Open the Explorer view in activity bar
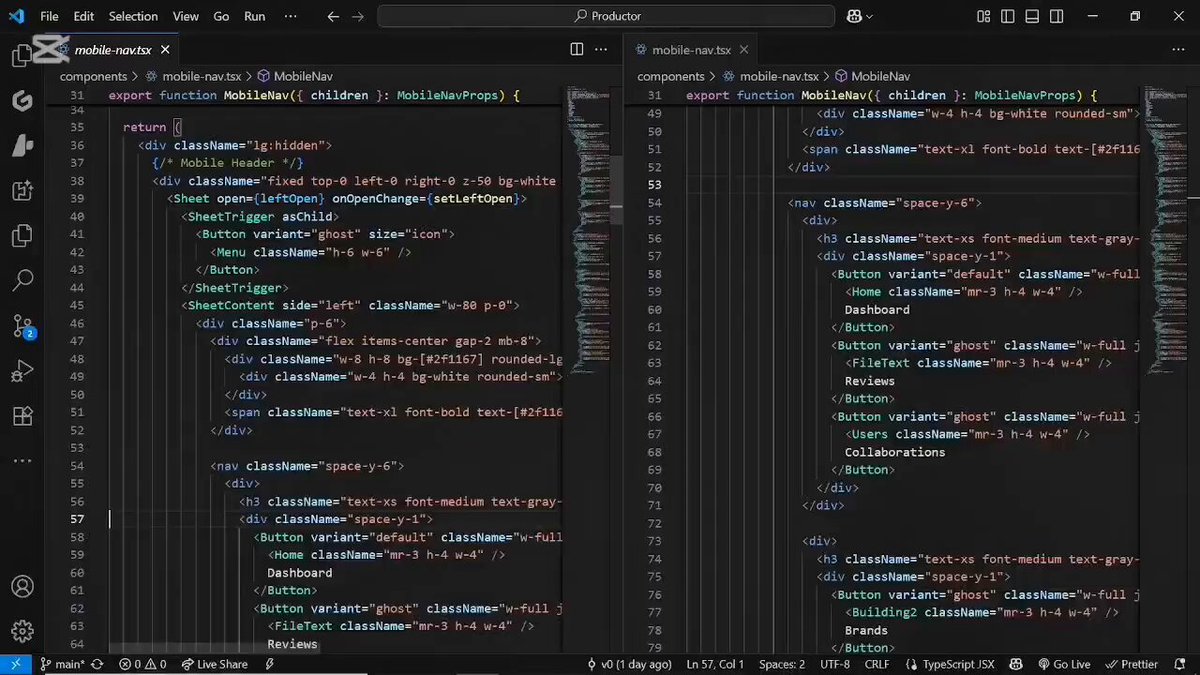This screenshot has height=675, width=1200. pyautogui.click(x=22, y=55)
